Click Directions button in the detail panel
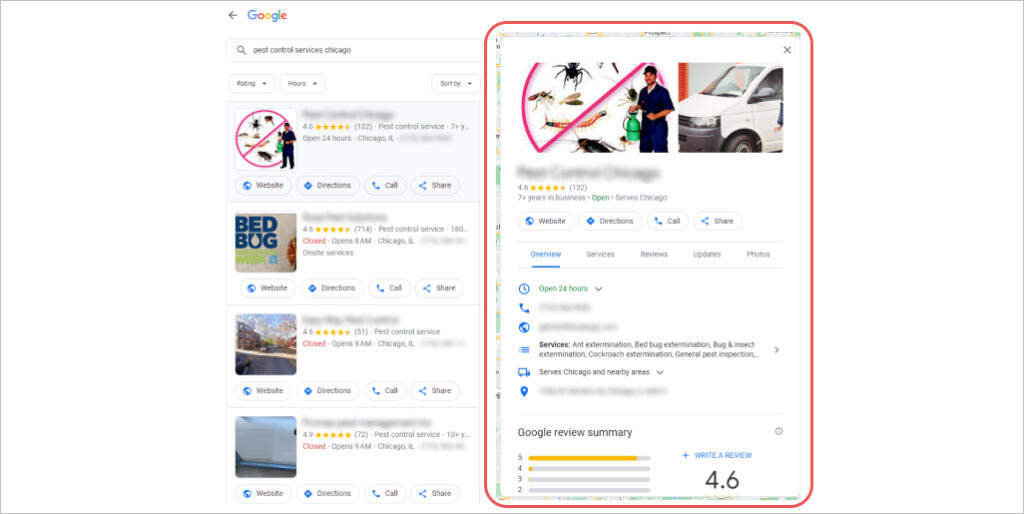Image resolution: width=1024 pixels, height=514 pixels. (x=611, y=221)
